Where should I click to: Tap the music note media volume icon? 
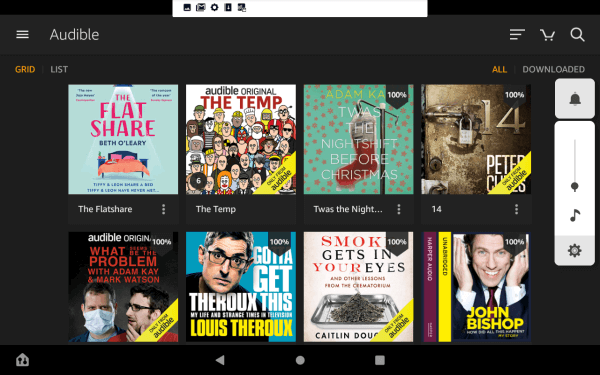click(x=575, y=215)
